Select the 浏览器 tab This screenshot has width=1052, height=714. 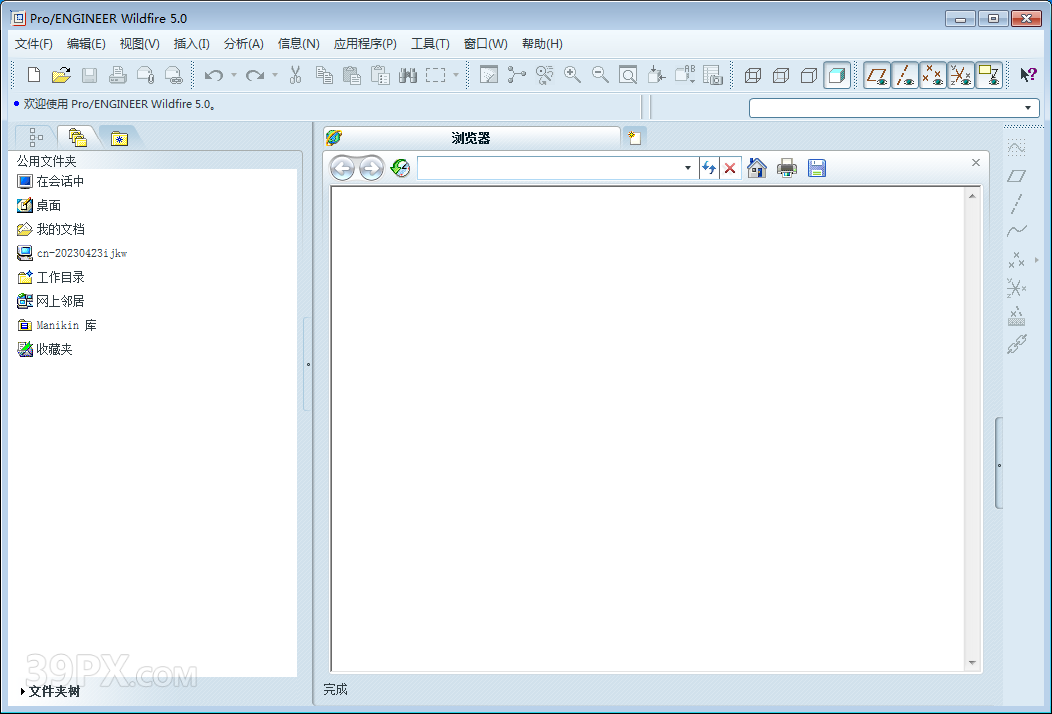click(x=471, y=138)
